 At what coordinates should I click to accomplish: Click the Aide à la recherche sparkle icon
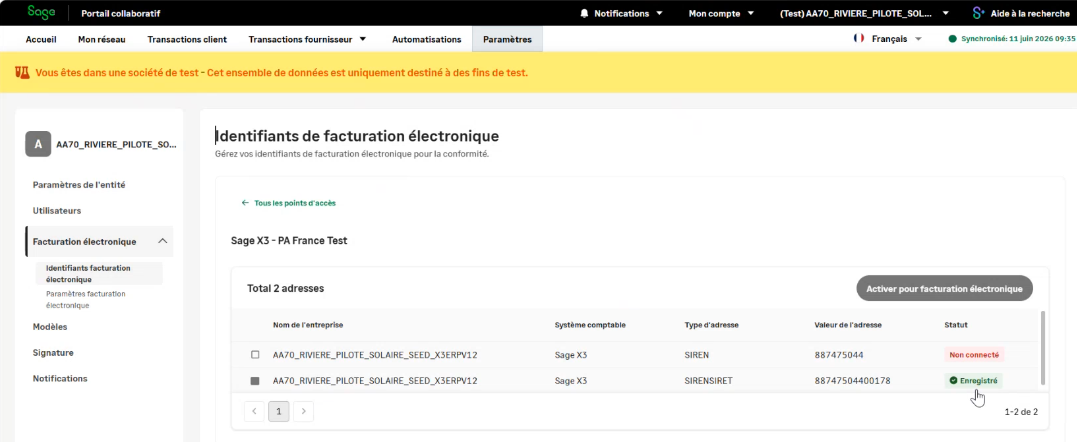[979, 13]
